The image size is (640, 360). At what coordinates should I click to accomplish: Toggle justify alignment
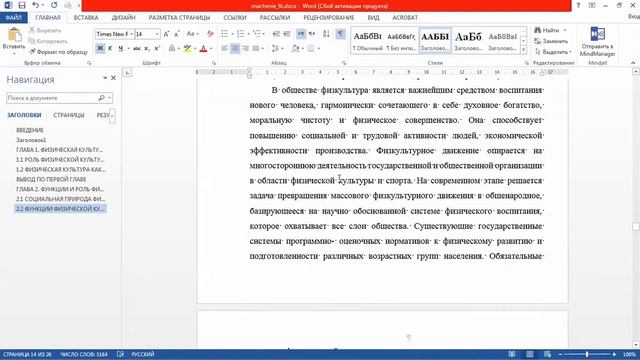[x=256, y=49]
